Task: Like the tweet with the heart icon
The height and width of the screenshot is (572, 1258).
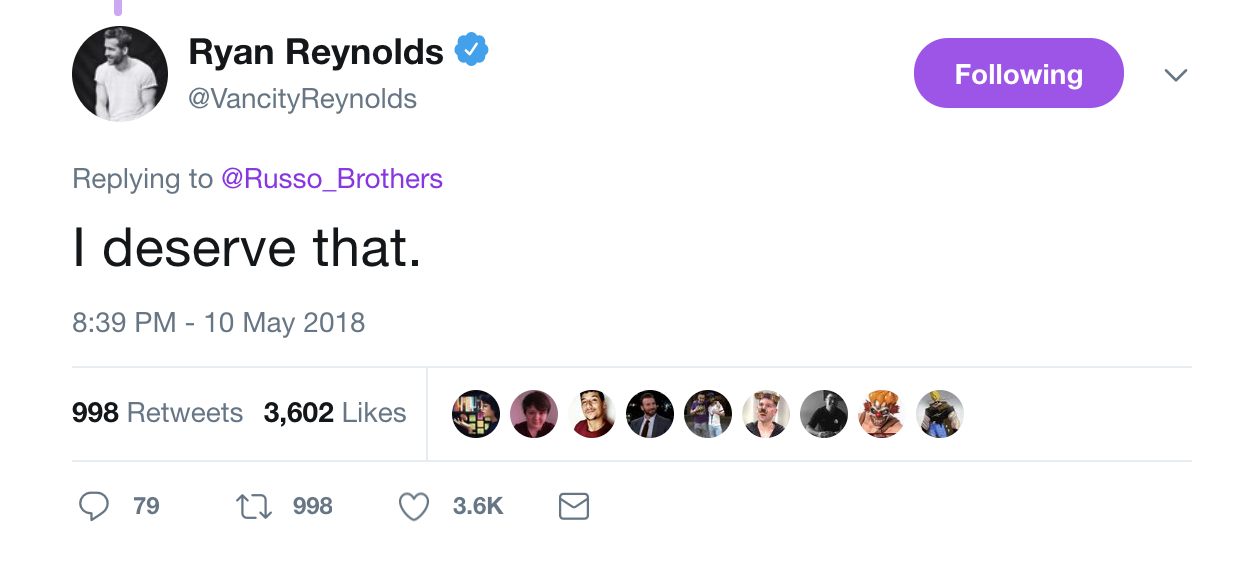Action: tap(414, 506)
